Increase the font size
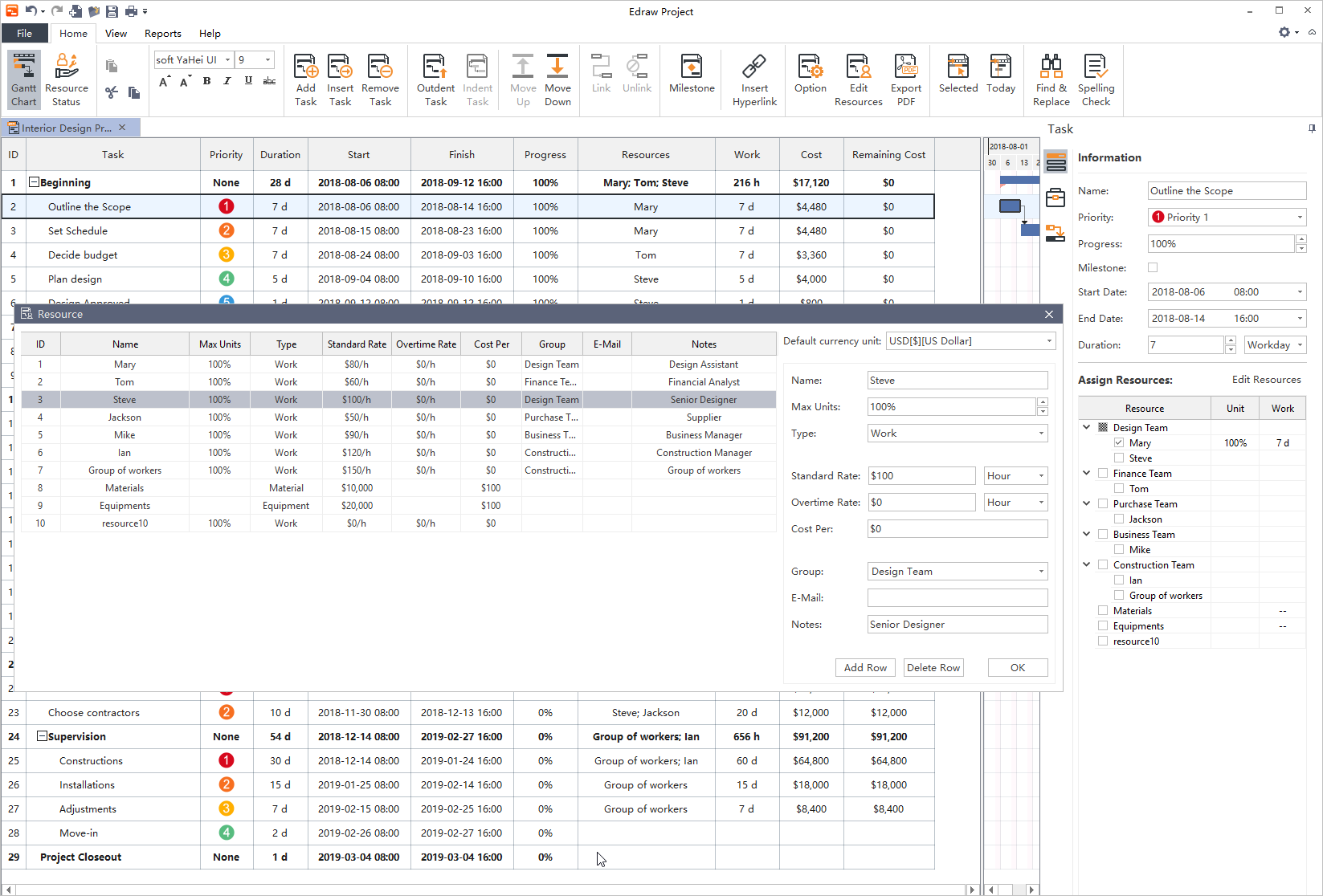This screenshot has height=896, width=1323. [x=164, y=81]
